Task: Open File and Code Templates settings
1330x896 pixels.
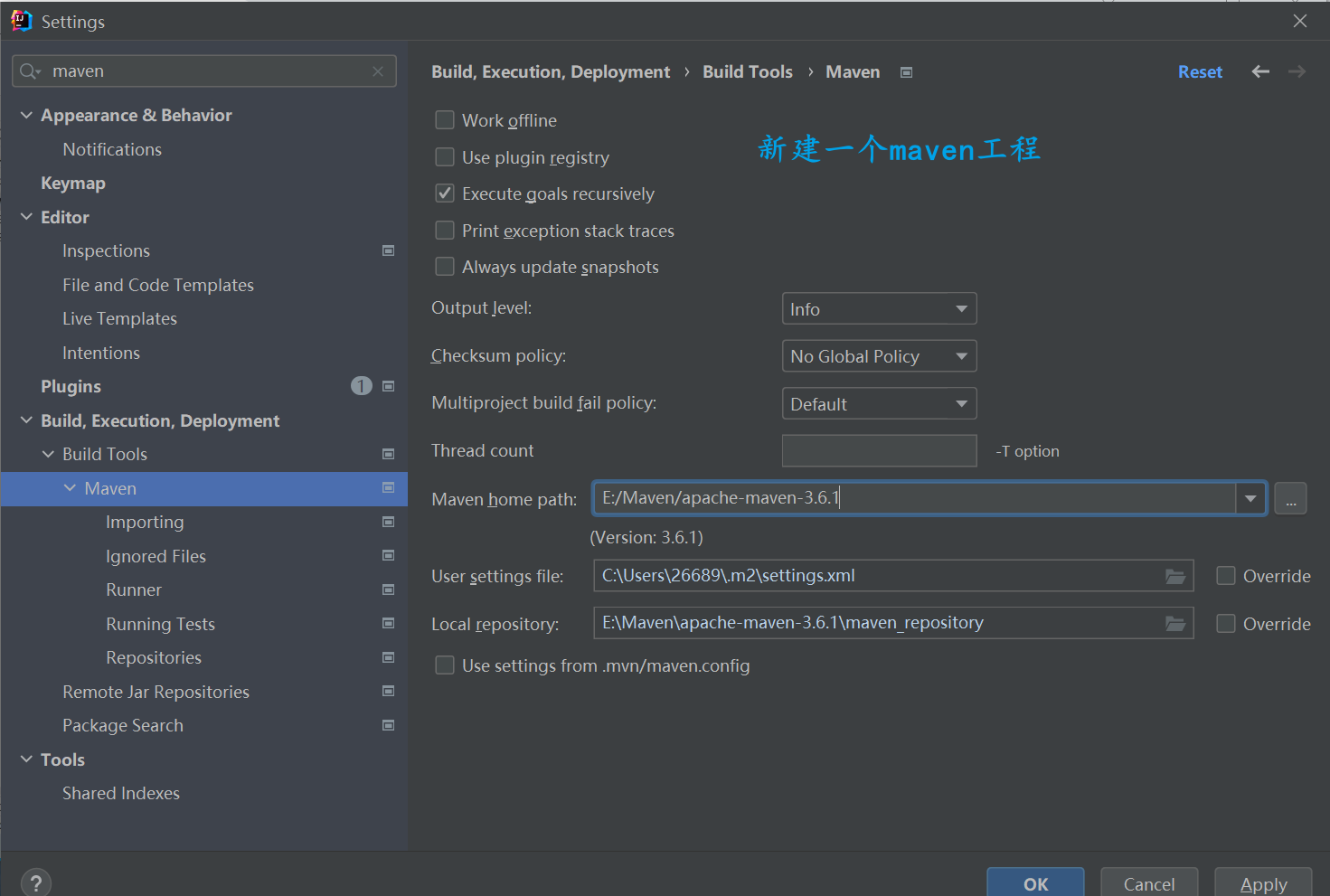Action: pos(158,285)
